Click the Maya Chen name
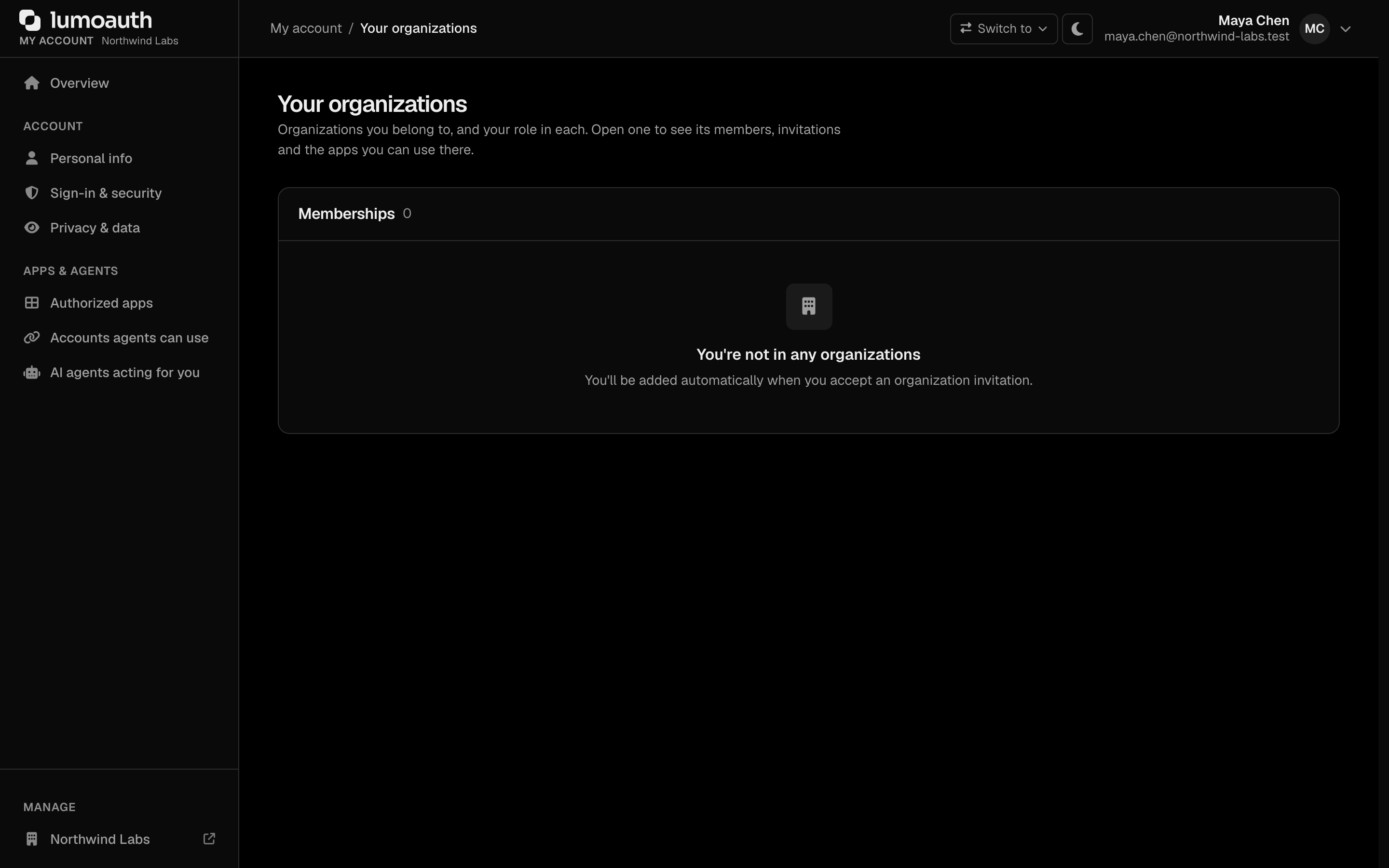 click(x=1253, y=21)
